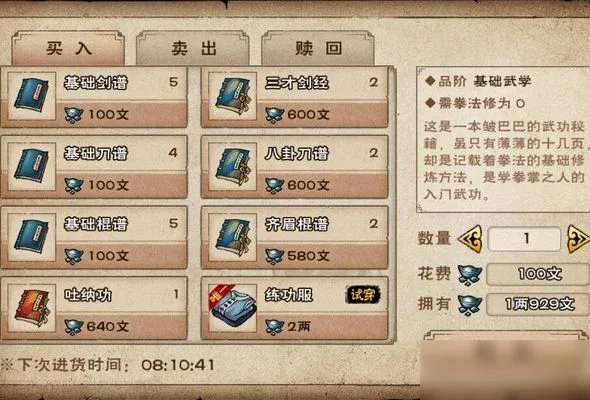
Task: Click the 600文 price of 三才剑经
Action: 308,114
